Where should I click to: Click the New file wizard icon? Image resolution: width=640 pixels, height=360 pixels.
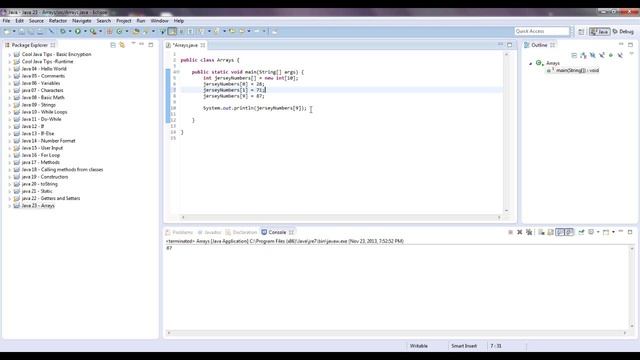click(7, 31)
